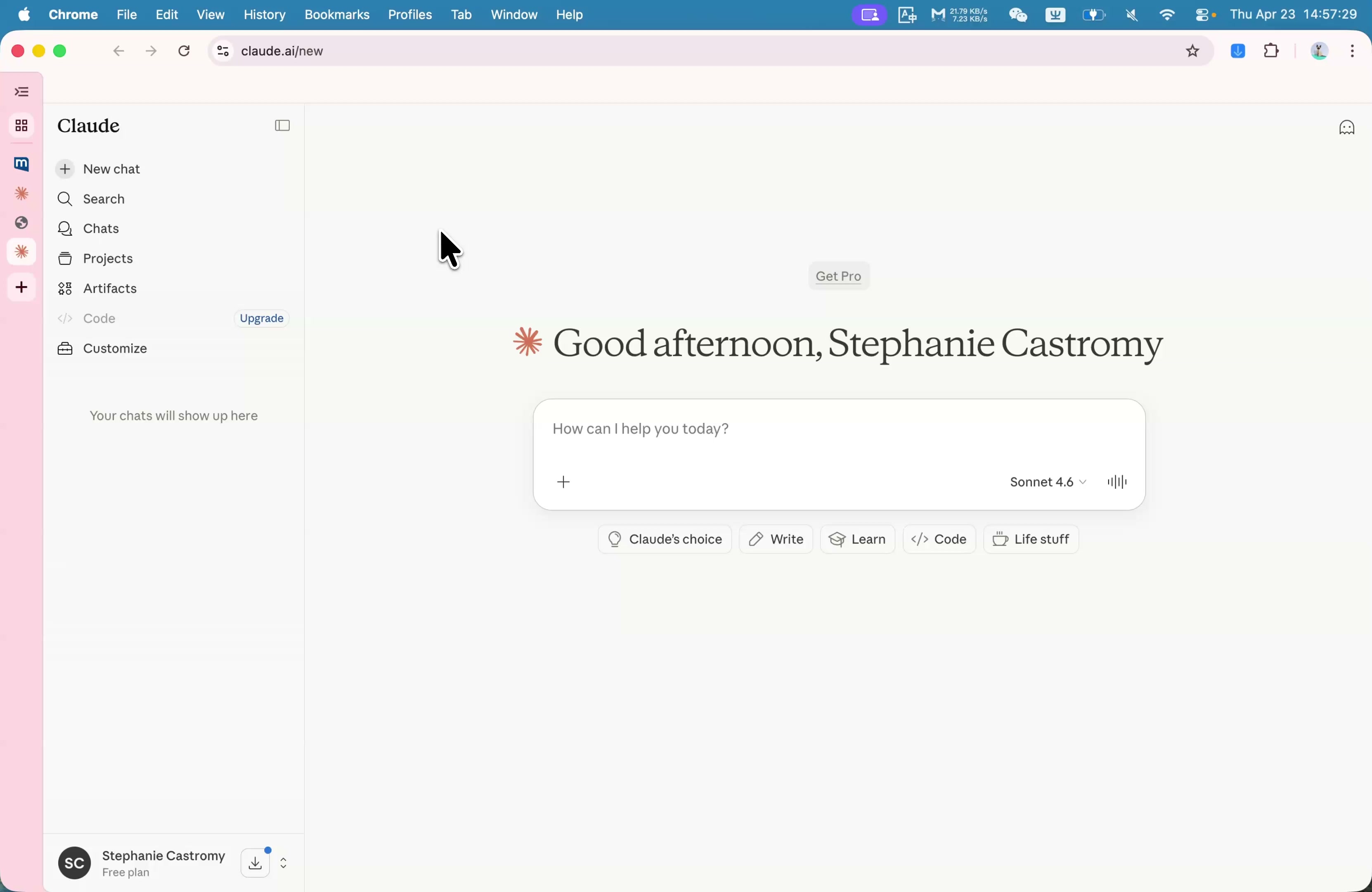Click the claude.ai/new address bar
1372x892 pixels.
710,51
